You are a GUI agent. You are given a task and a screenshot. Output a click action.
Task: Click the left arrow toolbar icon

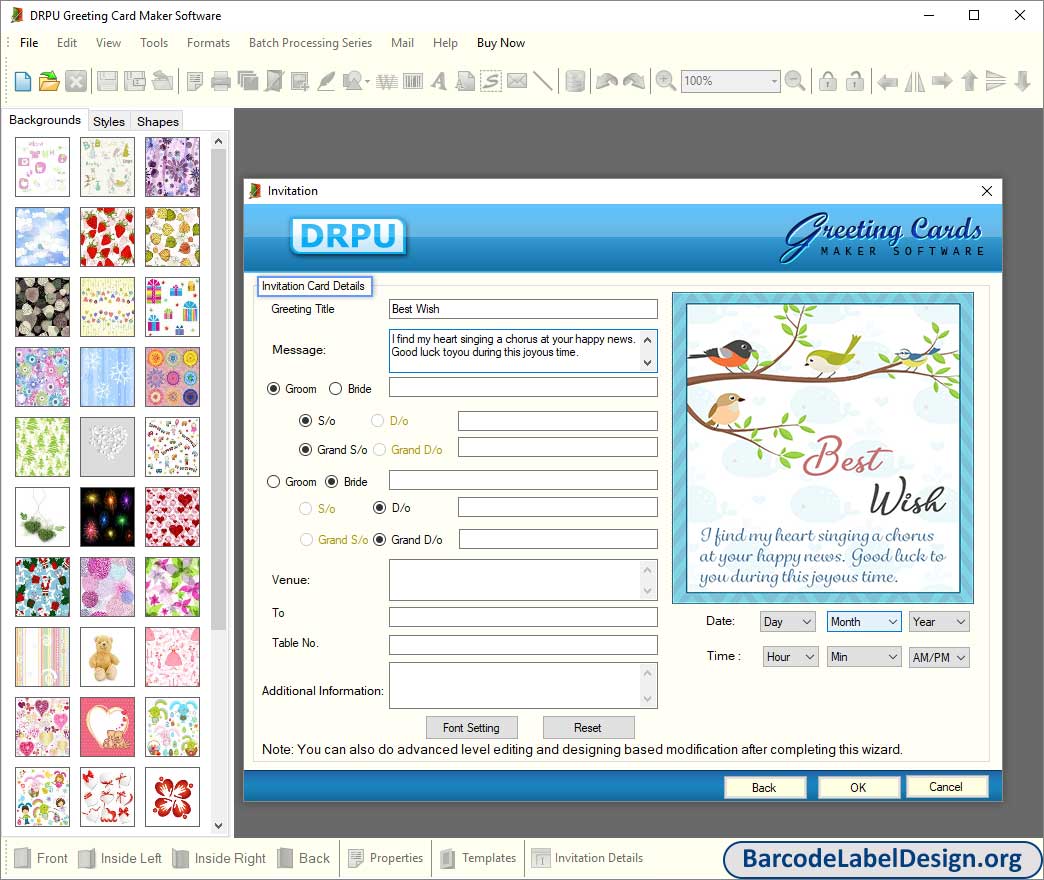[x=887, y=81]
